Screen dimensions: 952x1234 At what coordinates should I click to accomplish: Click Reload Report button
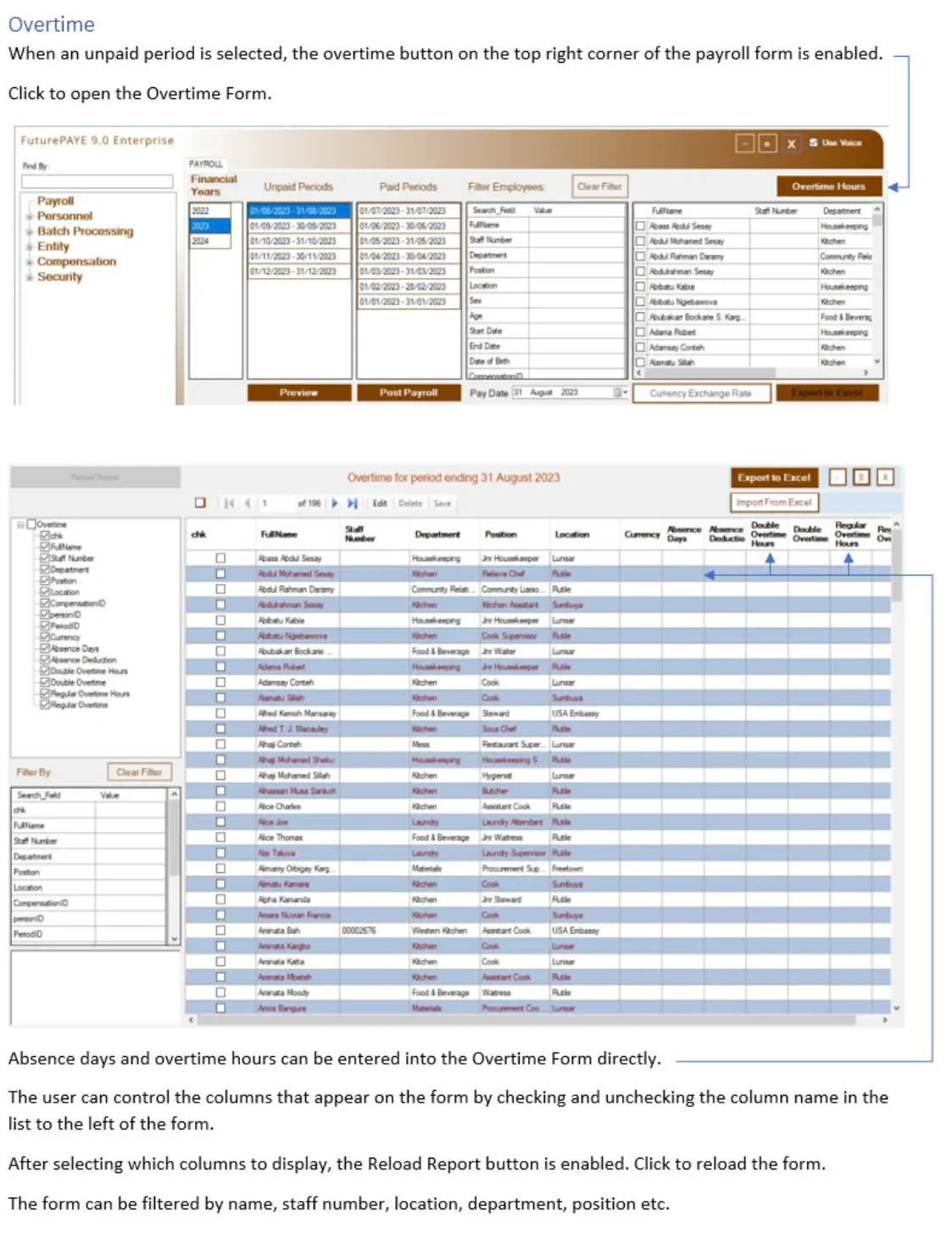95,477
